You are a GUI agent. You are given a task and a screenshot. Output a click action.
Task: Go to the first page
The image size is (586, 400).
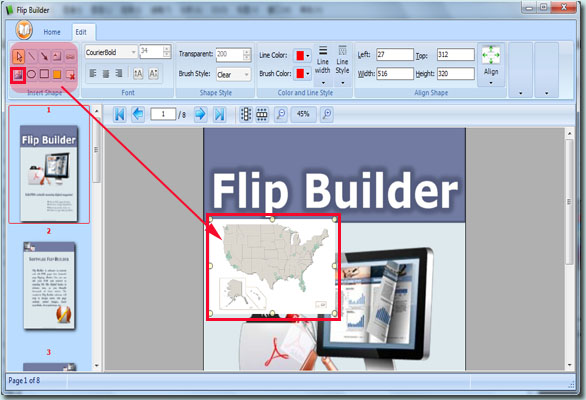click(120, 114)
